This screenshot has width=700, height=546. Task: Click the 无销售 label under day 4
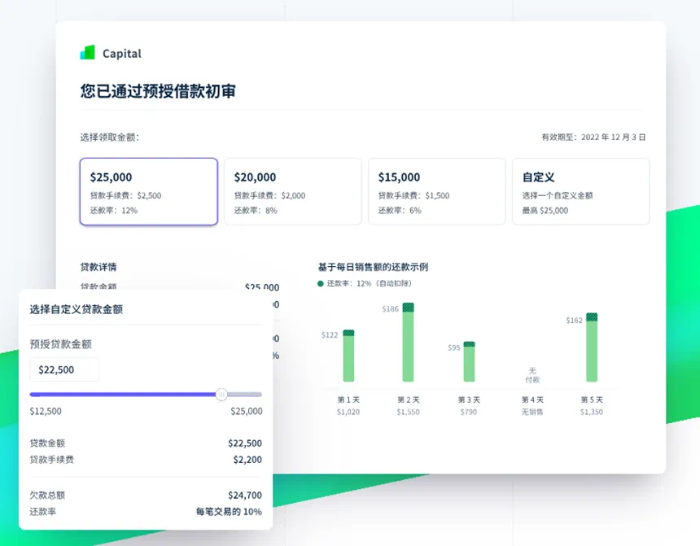(533, 412)
